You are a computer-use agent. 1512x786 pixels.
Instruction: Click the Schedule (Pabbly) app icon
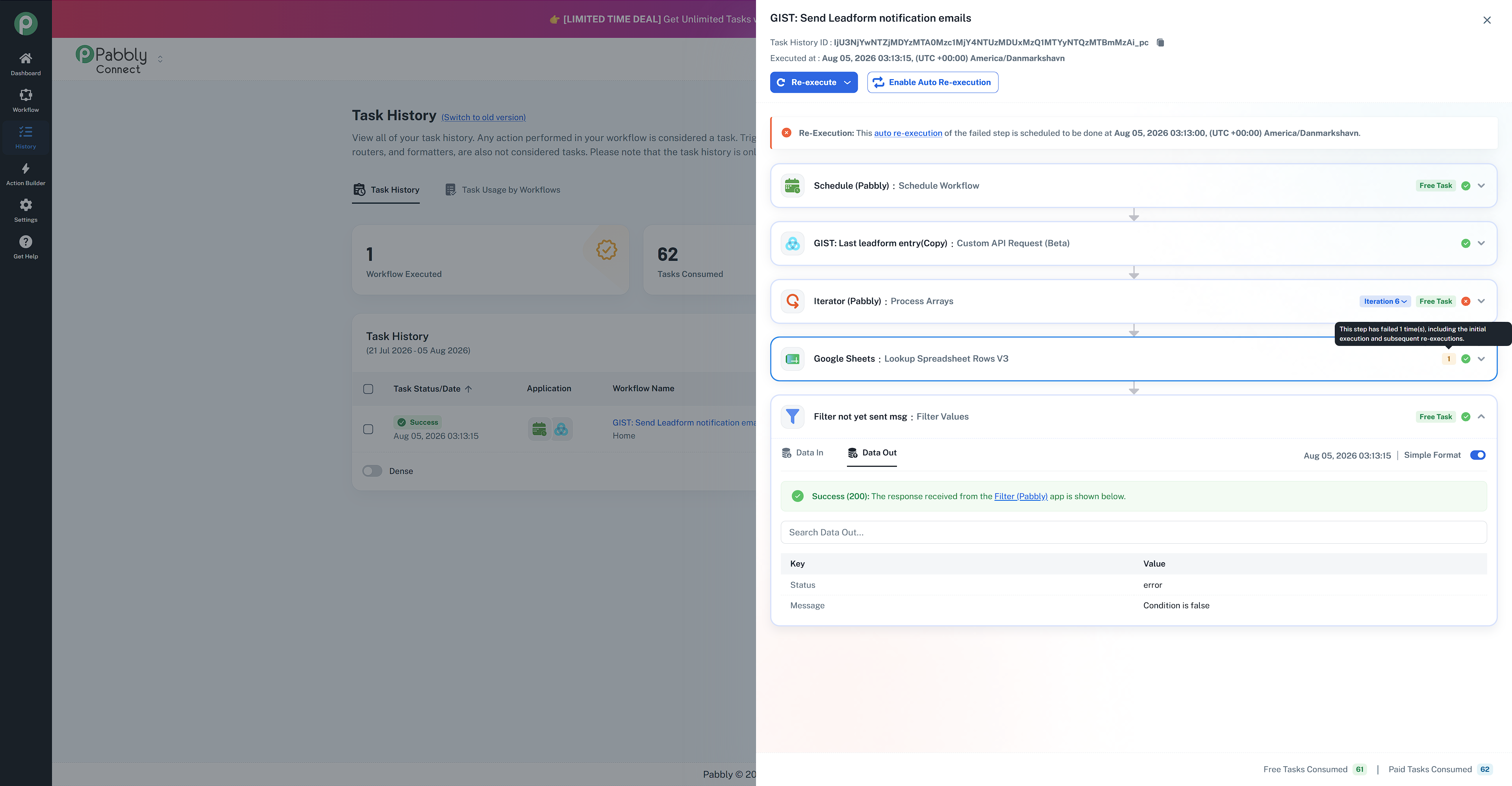click(x=792, y=186)
